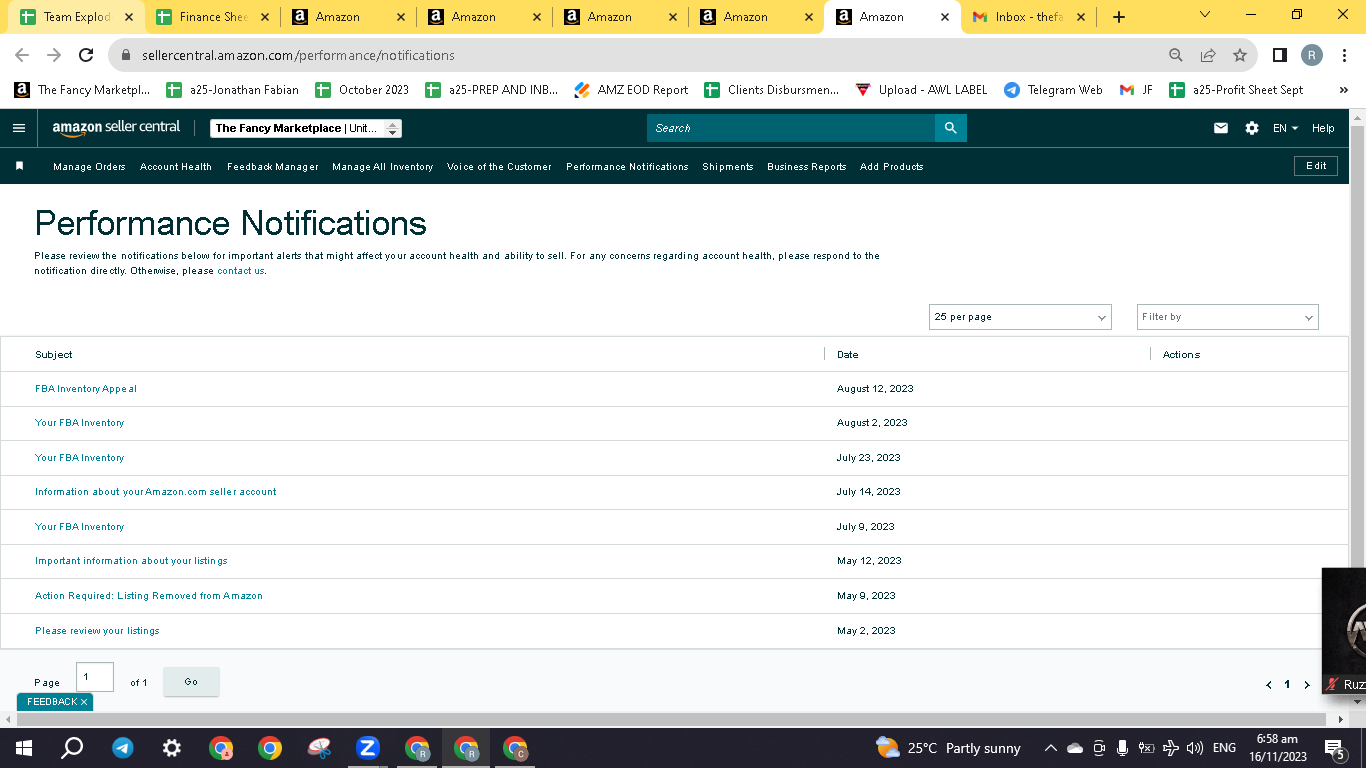Open the Windows notification center icon
This screenshot has height=768, width=1366.
pos(1334,748)
